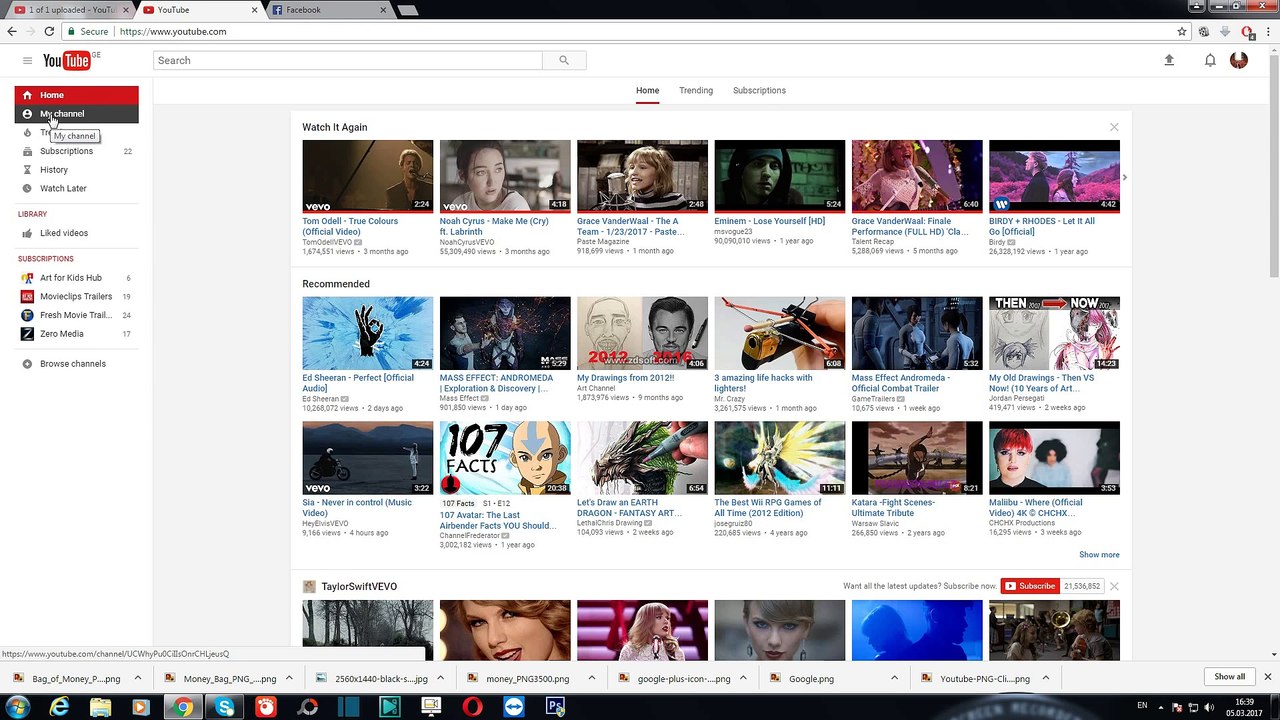The image size is (1280, 720).
Task: Click the upload video arrow icon
Action: (1169, 60)
